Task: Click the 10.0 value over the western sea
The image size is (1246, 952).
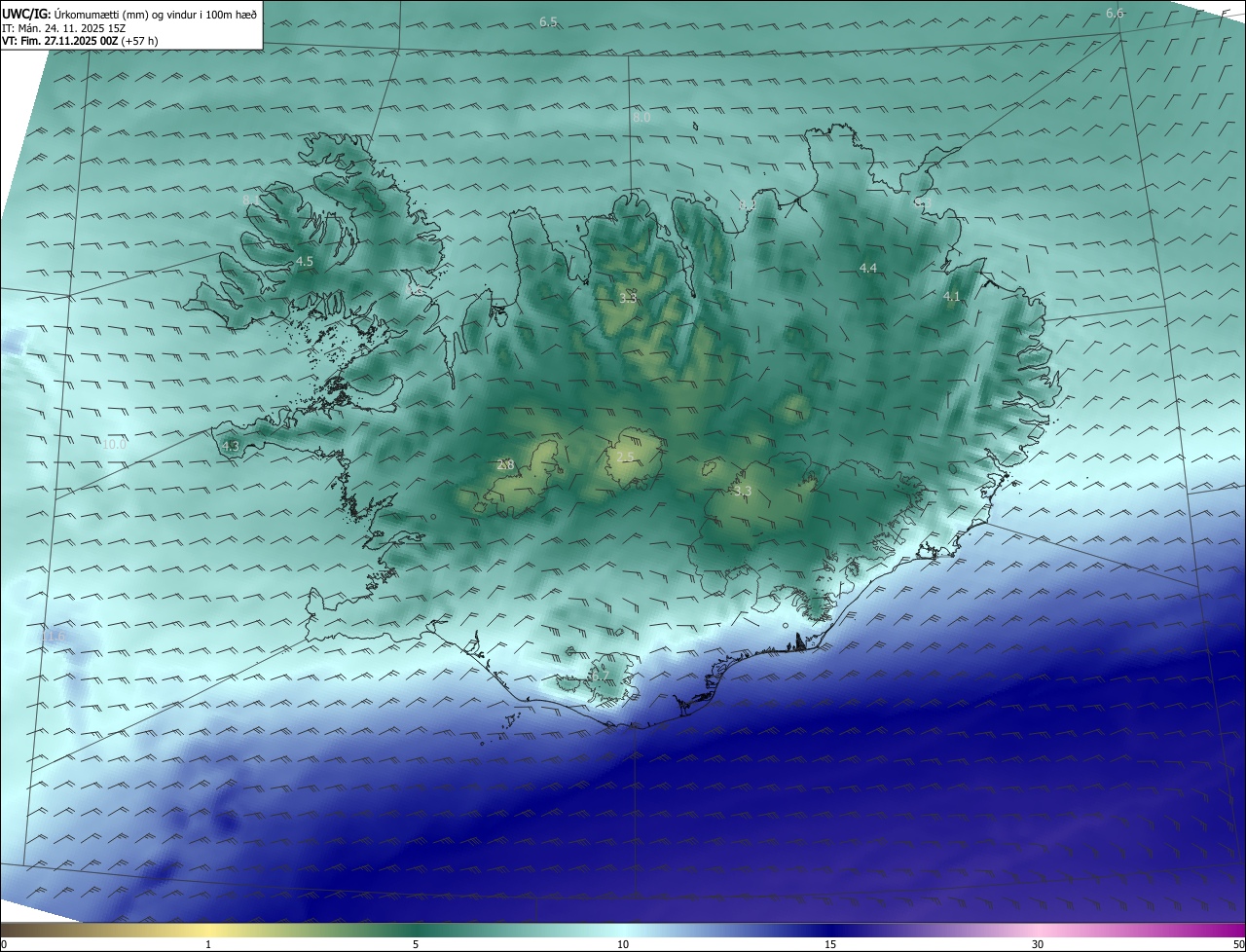Action: point(114,444)
